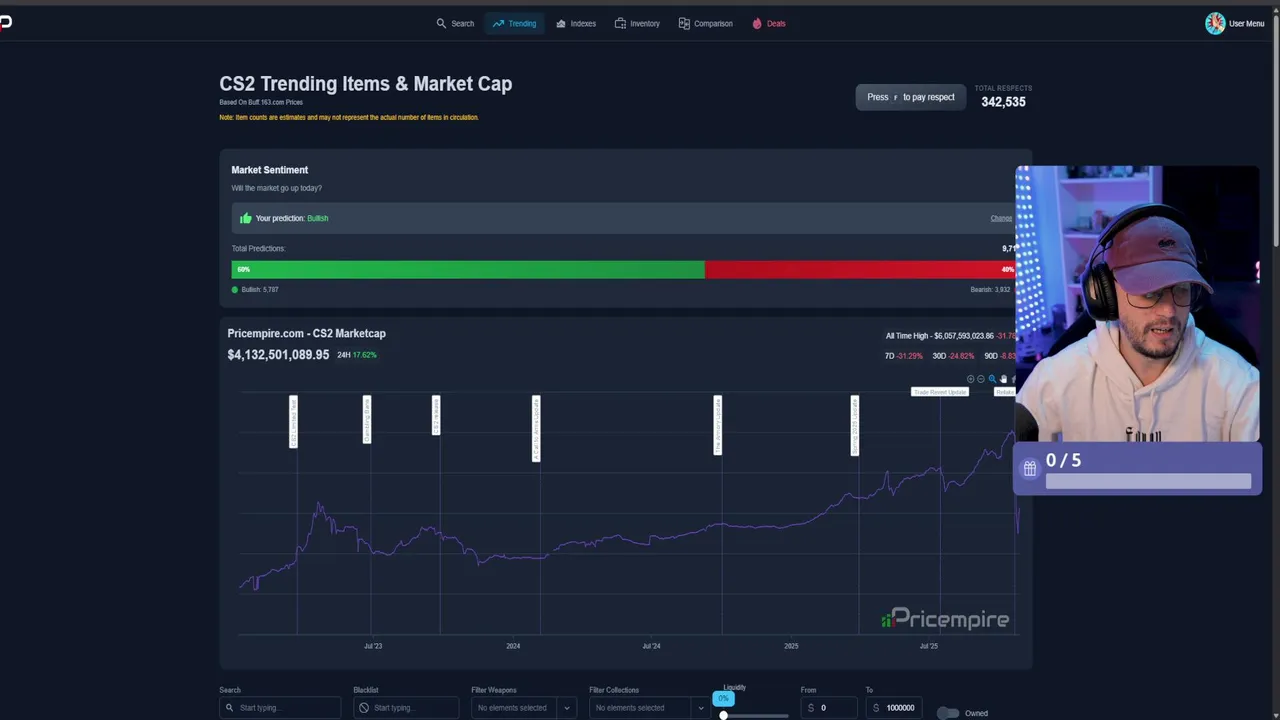Click first event marker left of Jul '23
Image resolution: width=1280 pixels, height=720 pixels.
pyautogui.click(x=293, y=421)
